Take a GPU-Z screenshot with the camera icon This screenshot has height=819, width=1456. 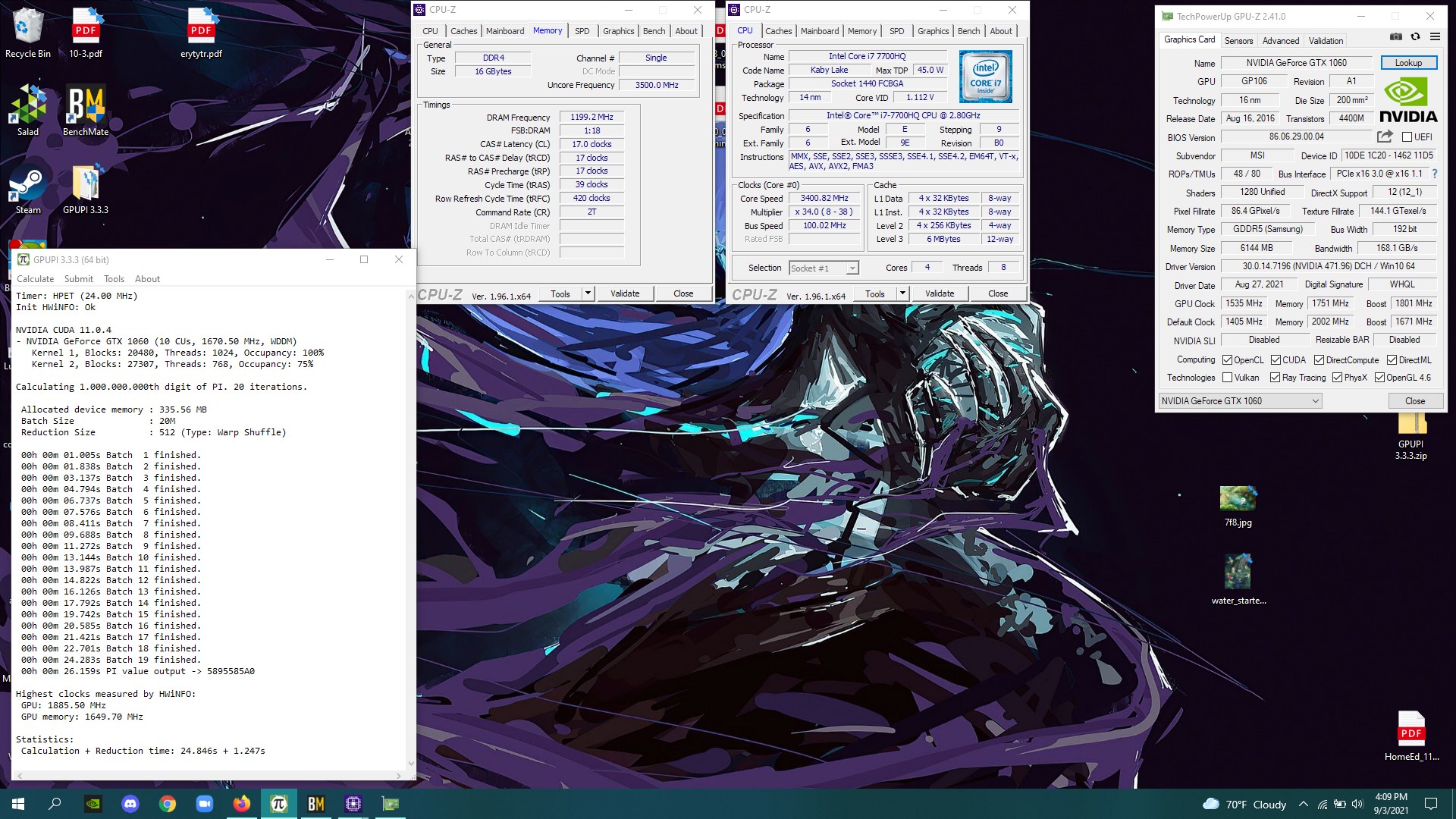[x=1395, y=36]
